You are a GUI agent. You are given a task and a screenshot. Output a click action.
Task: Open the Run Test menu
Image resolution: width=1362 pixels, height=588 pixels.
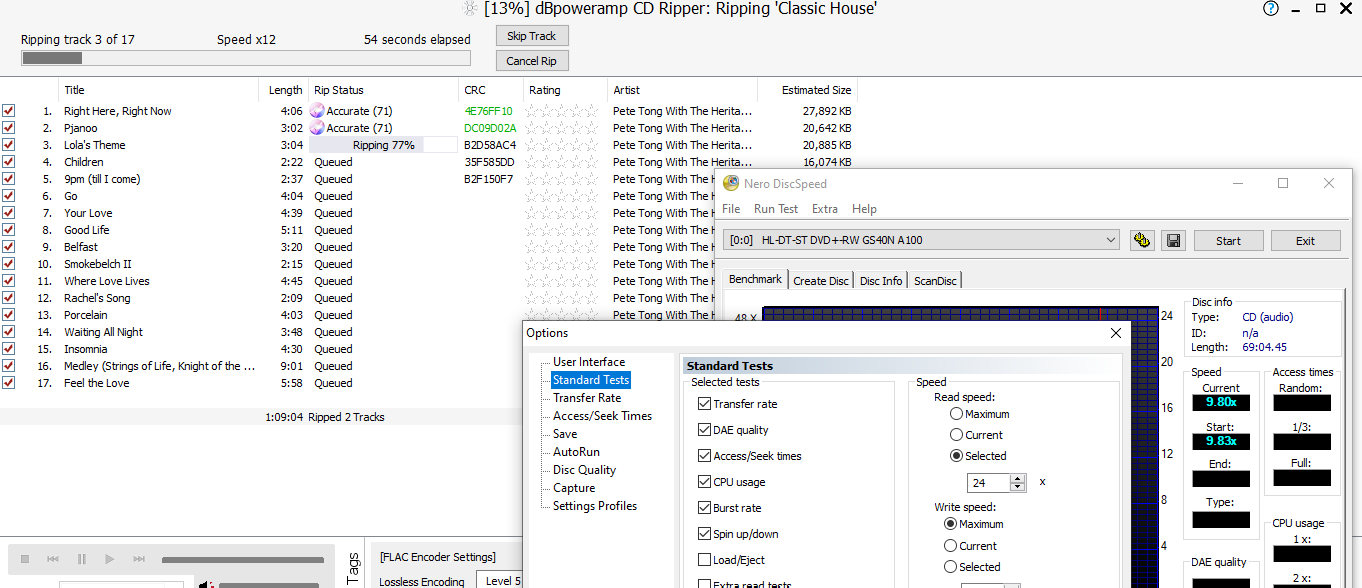tap(776, 209)
